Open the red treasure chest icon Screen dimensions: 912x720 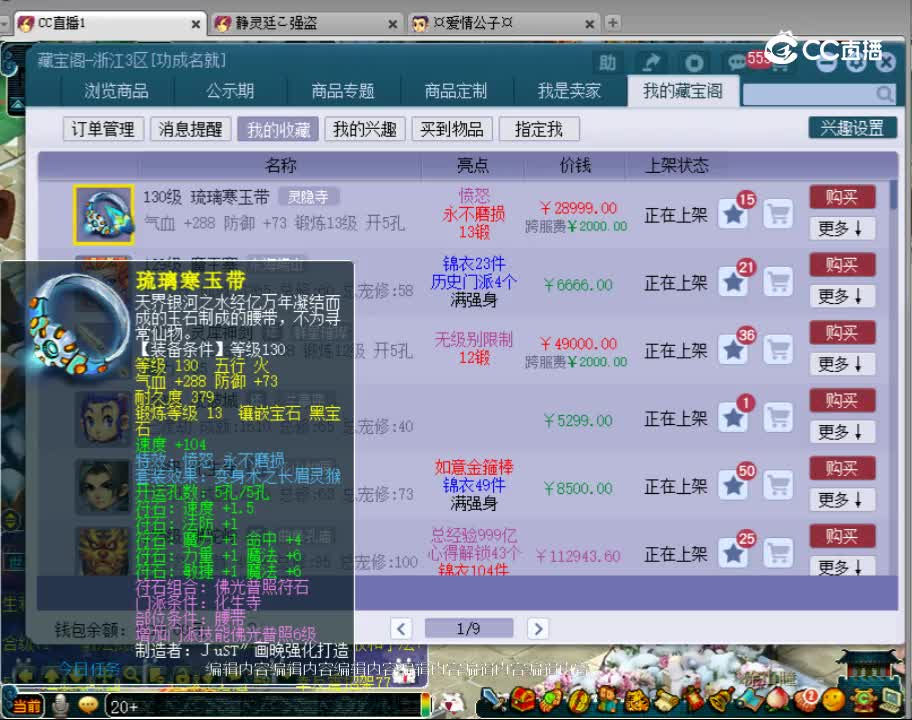[x=523, y=699]
